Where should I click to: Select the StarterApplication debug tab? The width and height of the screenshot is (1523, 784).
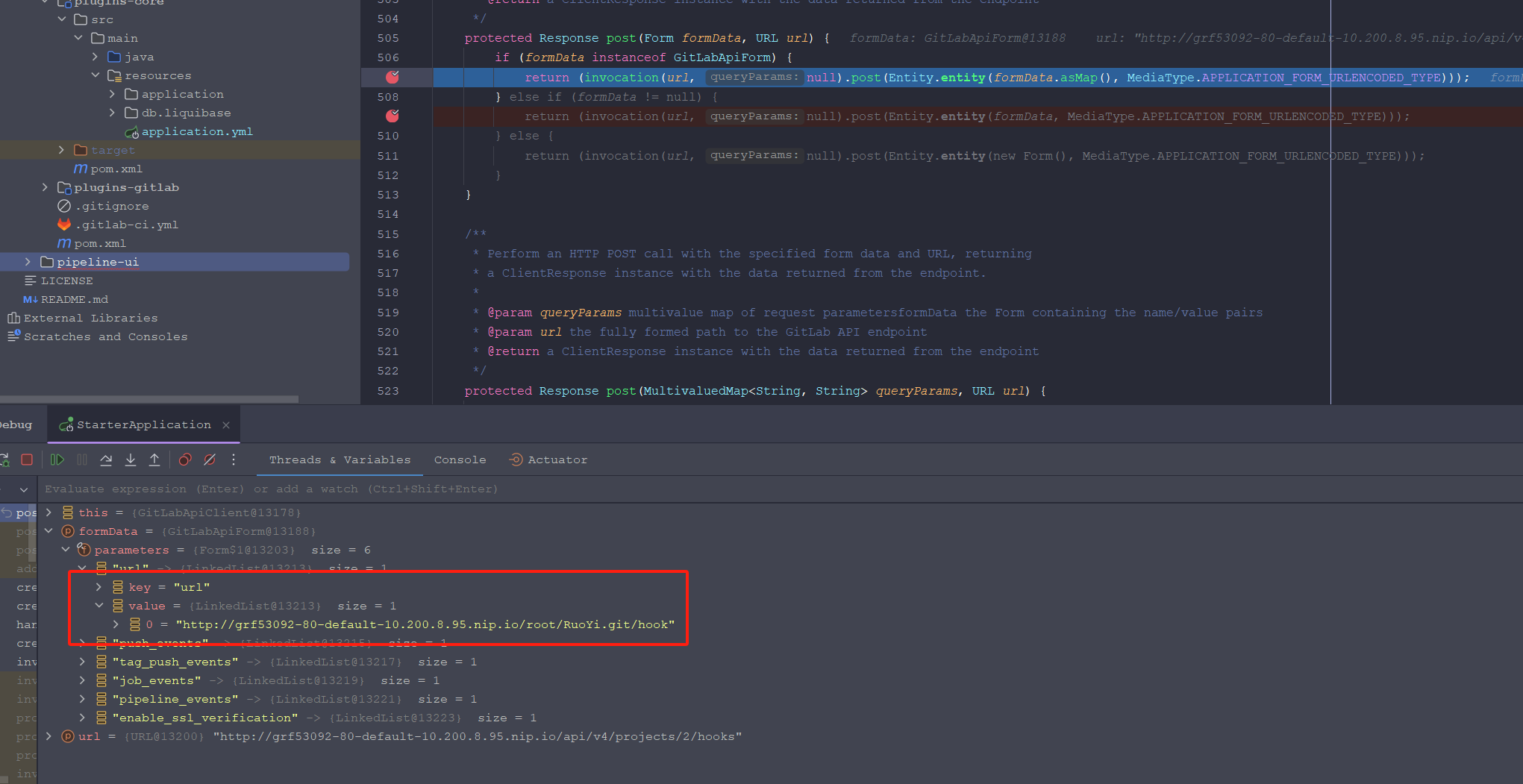click(x=144, y=424)
